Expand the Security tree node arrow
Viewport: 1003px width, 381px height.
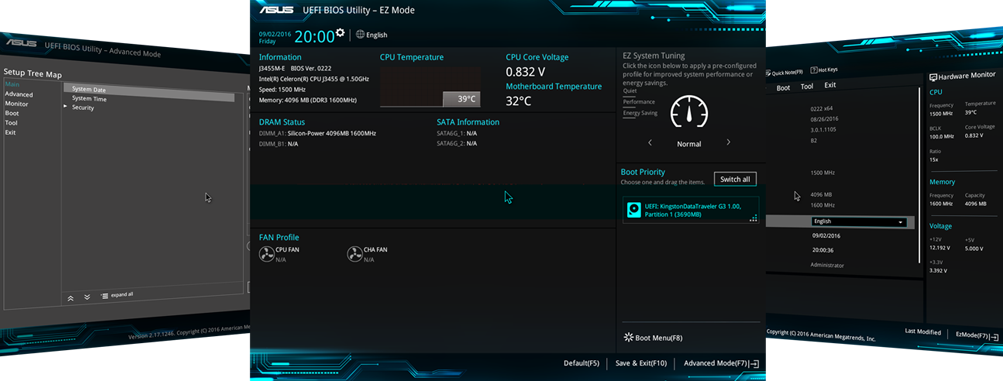tap(65, 107)
